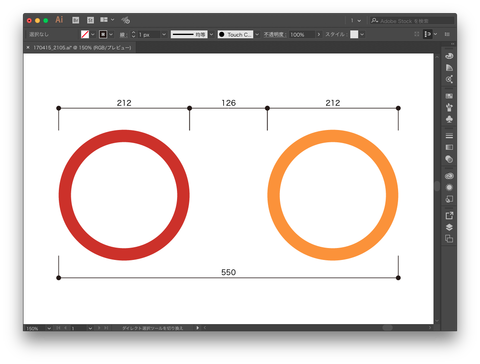The width and height of the screenshot is (480, 364).
Task: Go to the previous artboard button
Action: [66, 328]
